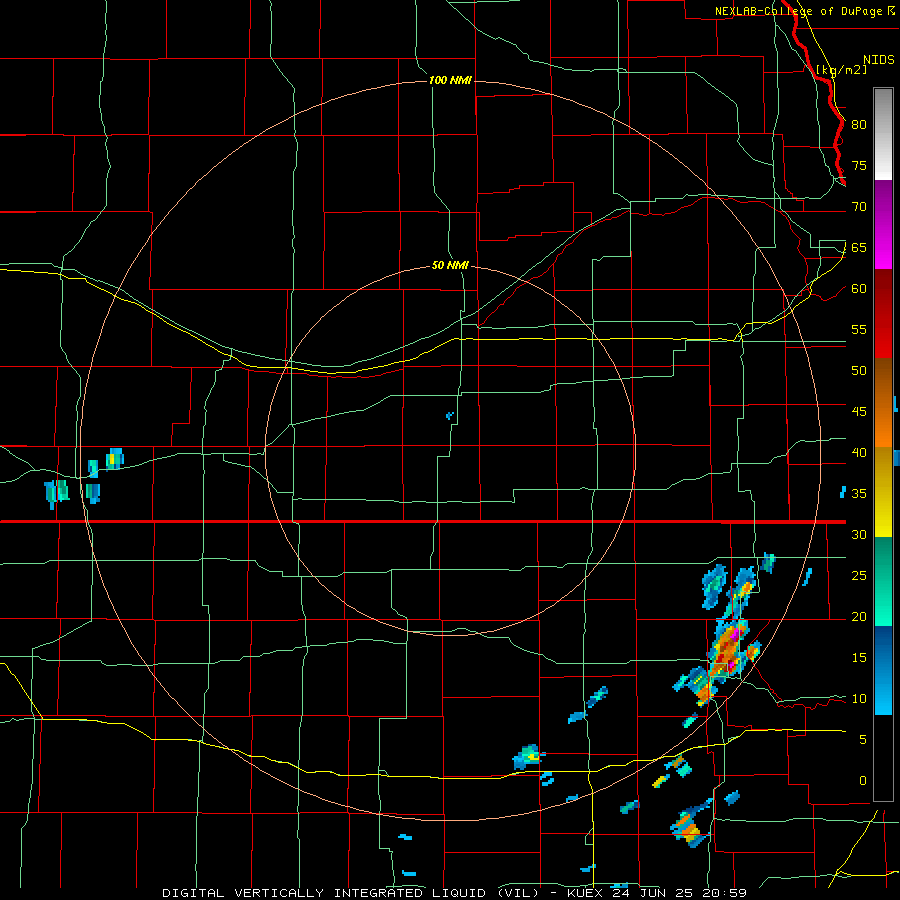
Task: Select the purple-magenta segment of color bar
Action: coord(883,225)
